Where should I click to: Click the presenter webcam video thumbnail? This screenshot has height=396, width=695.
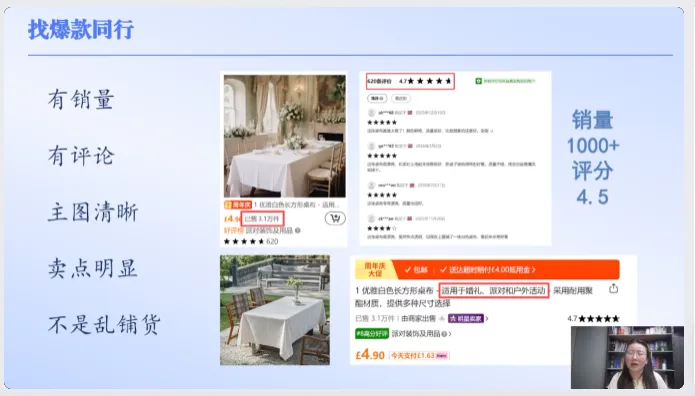coord(627,357)
